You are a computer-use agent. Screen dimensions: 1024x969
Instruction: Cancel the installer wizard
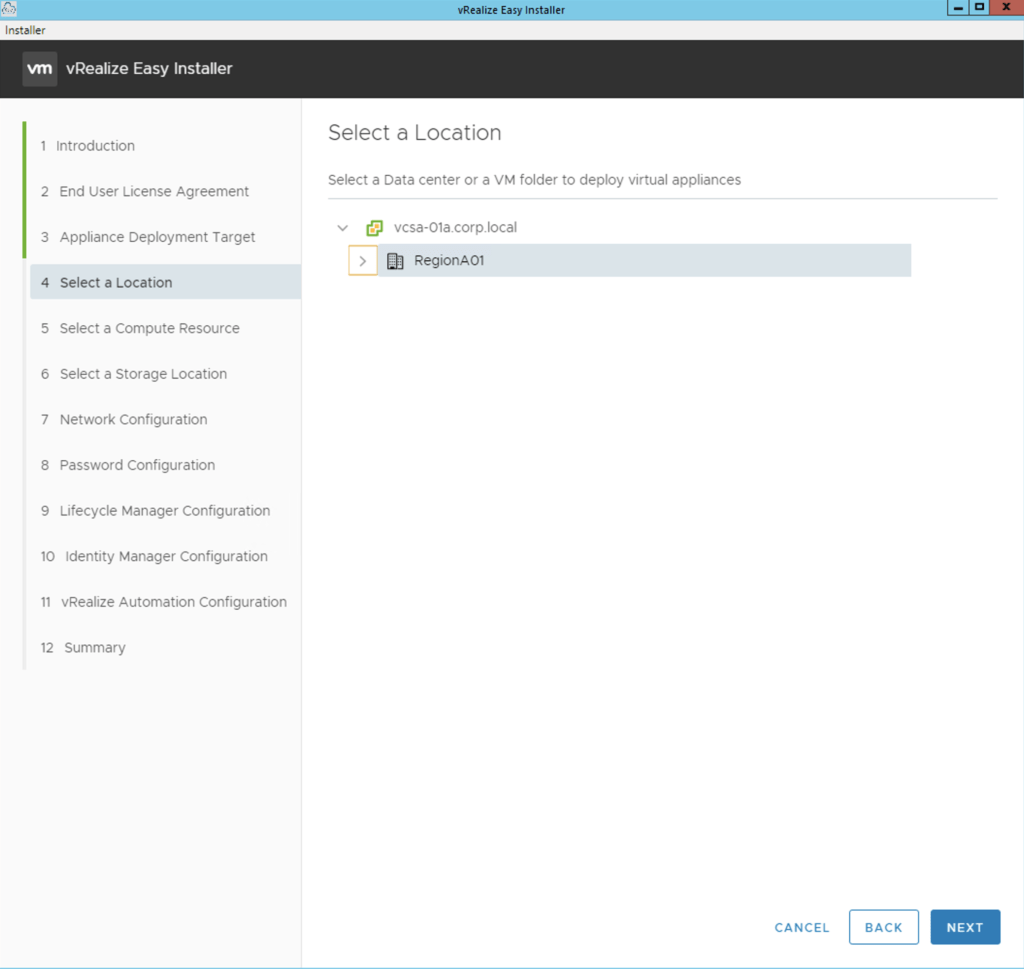[x=801, y=927]
